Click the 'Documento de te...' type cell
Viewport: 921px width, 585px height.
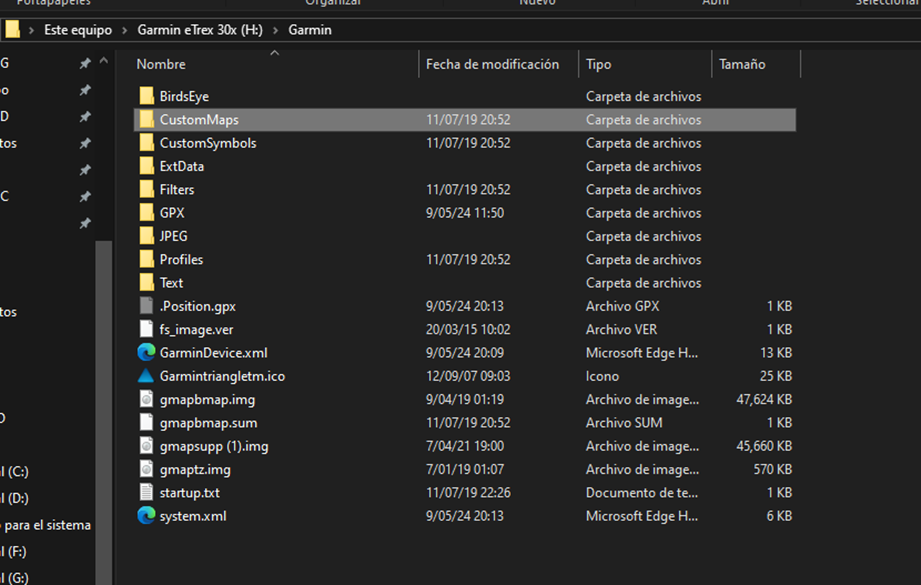[x=641, y=492]
